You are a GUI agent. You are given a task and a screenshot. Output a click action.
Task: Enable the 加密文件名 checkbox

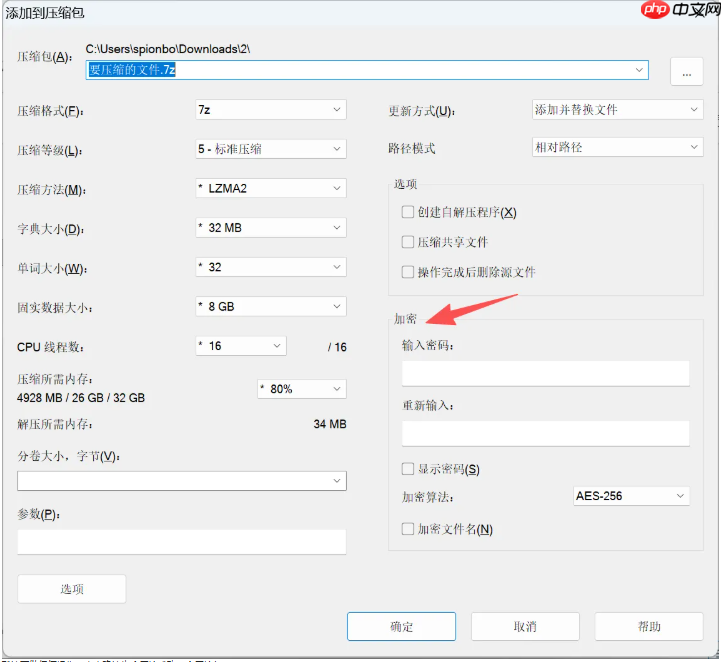[408, 529]
